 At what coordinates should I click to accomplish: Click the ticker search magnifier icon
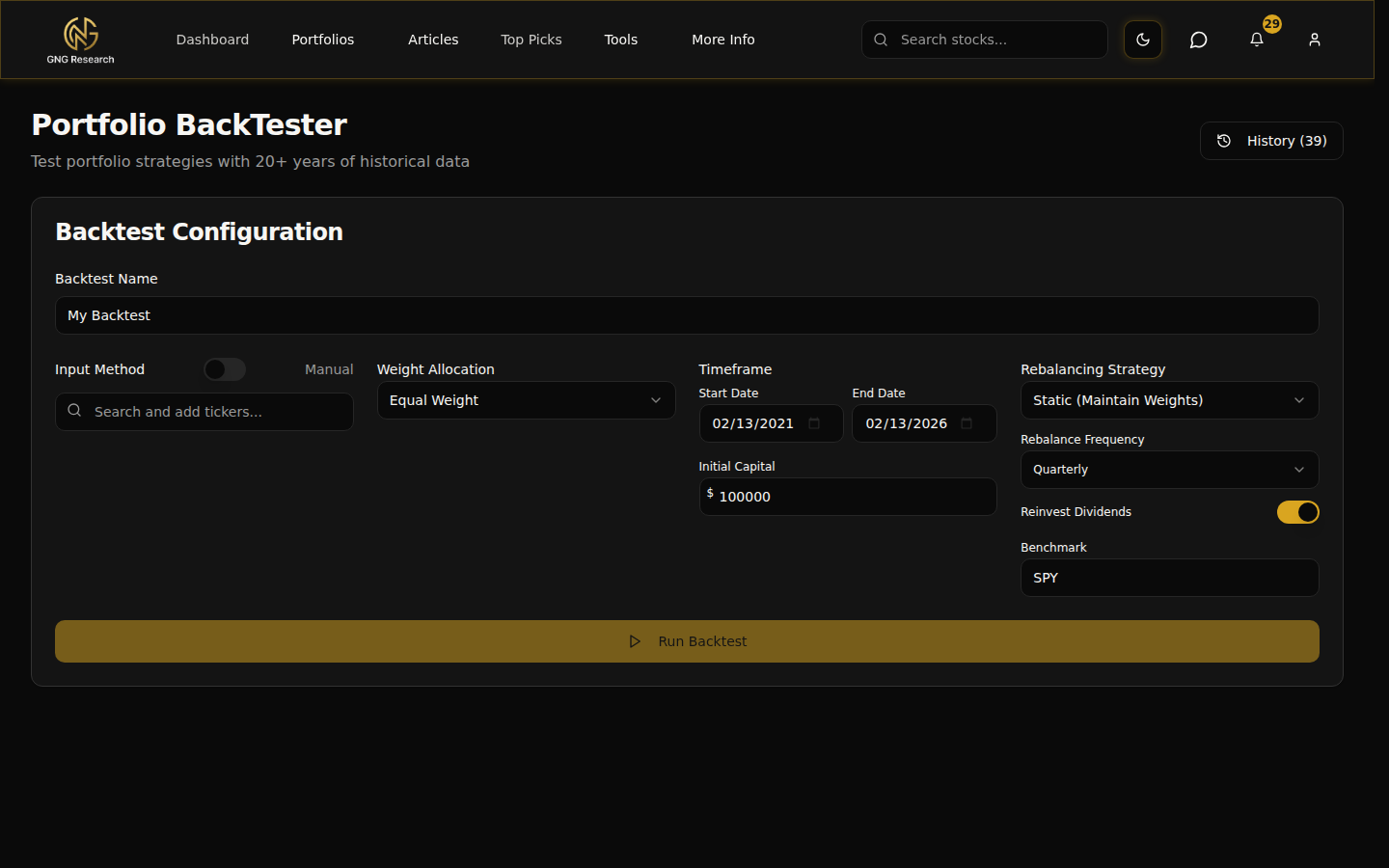(x=74, y=411)
